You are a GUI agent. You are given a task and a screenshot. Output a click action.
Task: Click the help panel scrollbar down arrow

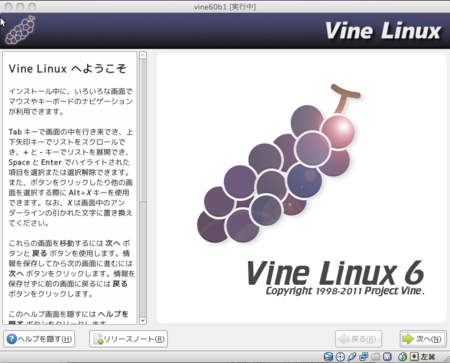pos(143,321)
